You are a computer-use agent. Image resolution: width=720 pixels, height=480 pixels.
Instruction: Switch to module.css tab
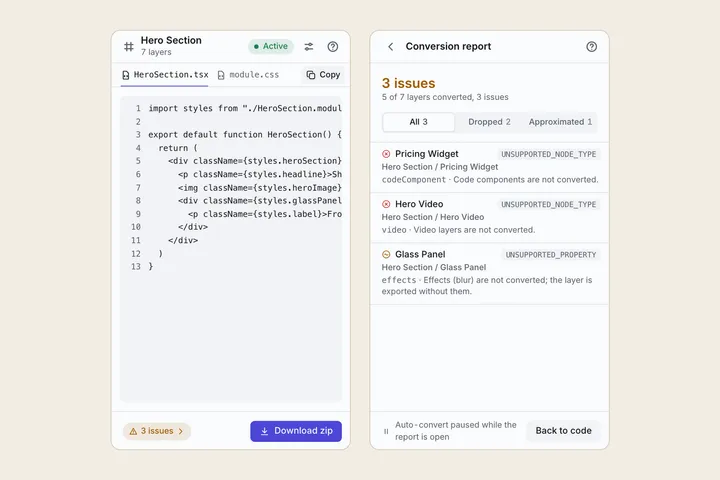click(x=248, y=75)
